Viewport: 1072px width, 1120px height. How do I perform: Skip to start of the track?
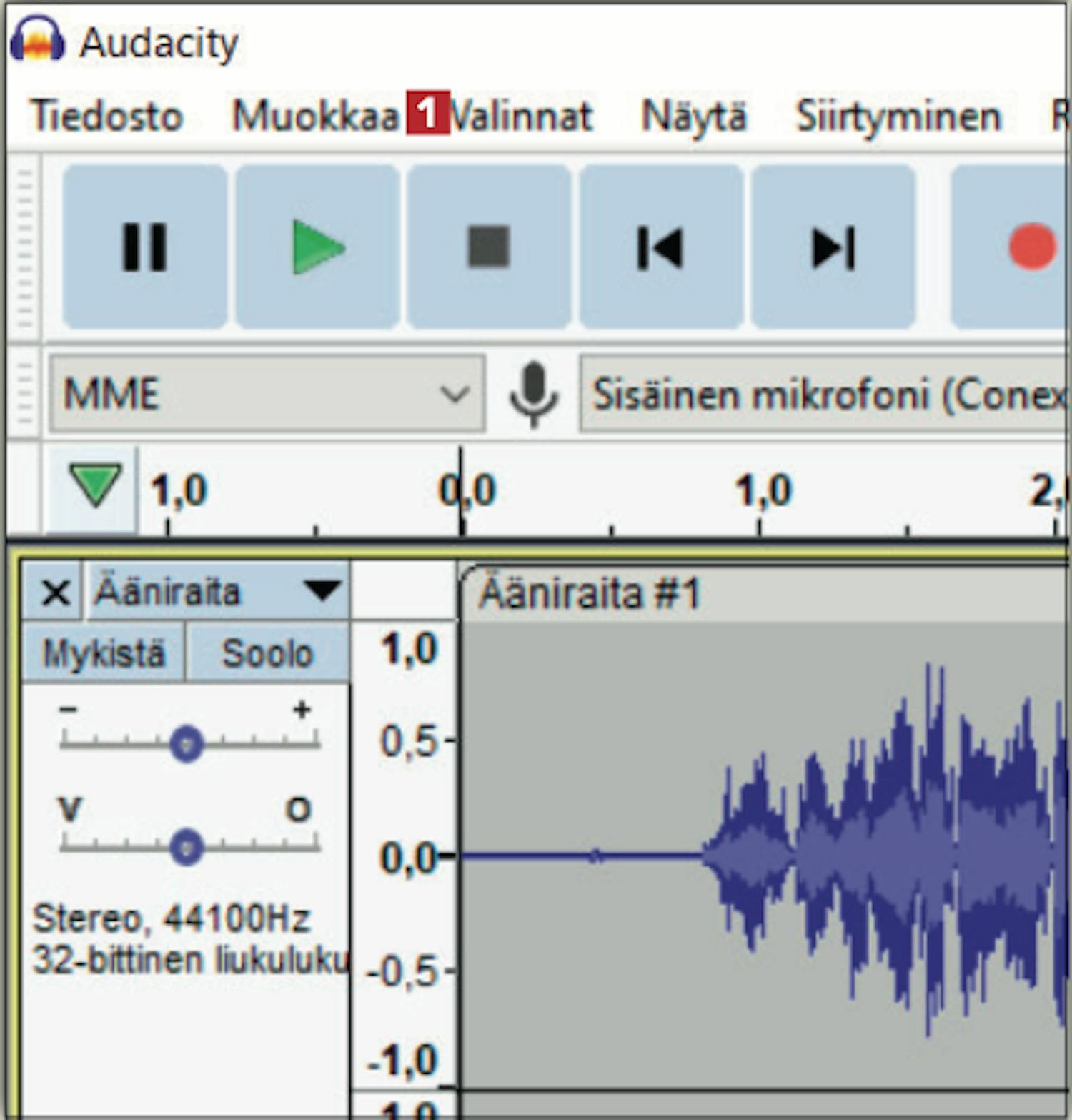661,247
